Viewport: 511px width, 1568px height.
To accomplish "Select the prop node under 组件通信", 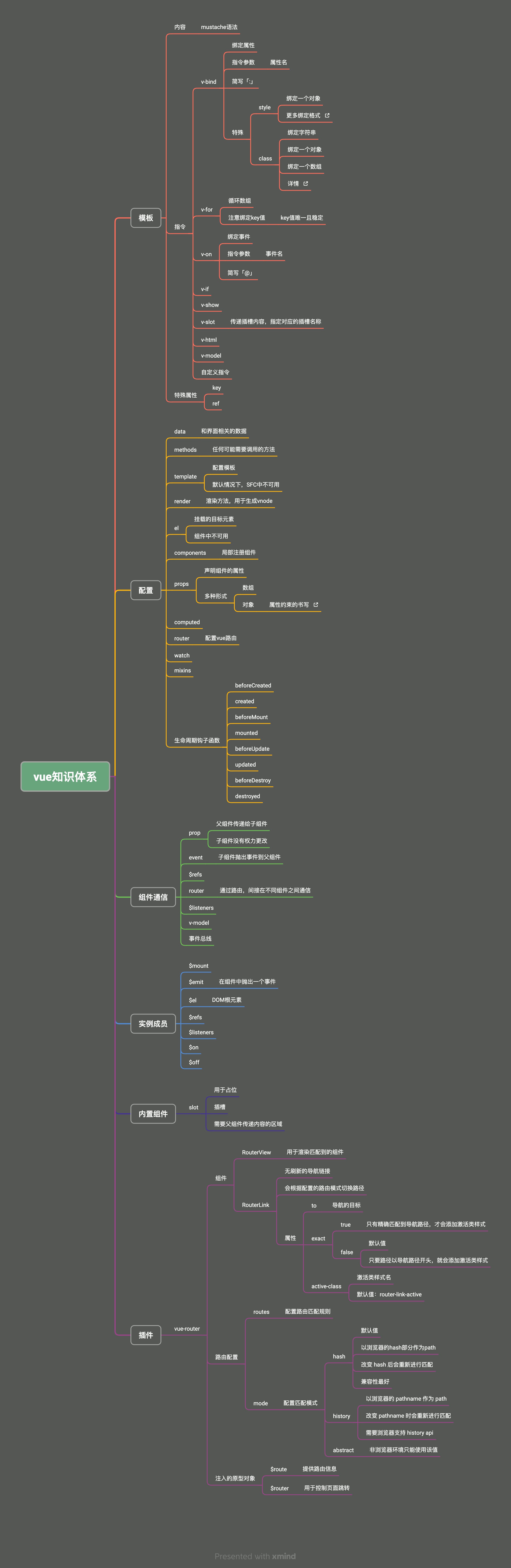I will point(194,833).
